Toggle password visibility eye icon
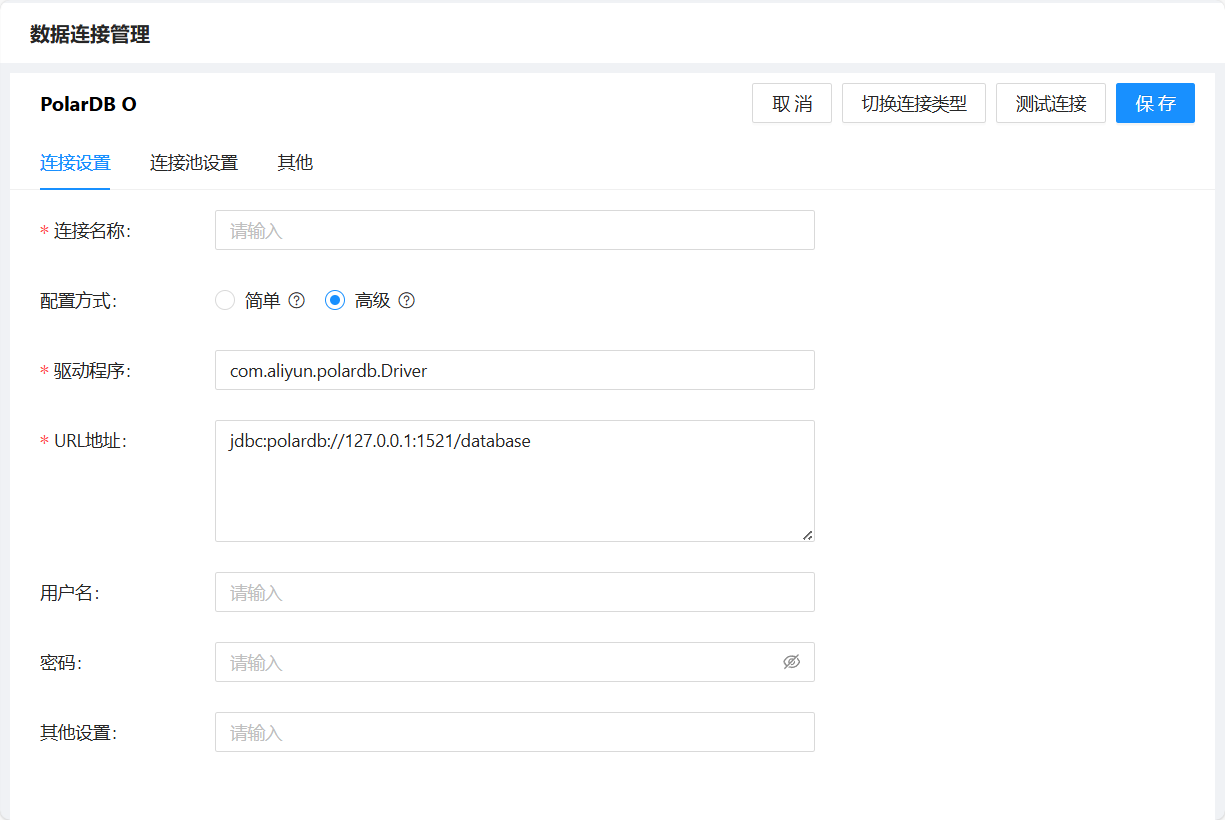 (791, 662)
